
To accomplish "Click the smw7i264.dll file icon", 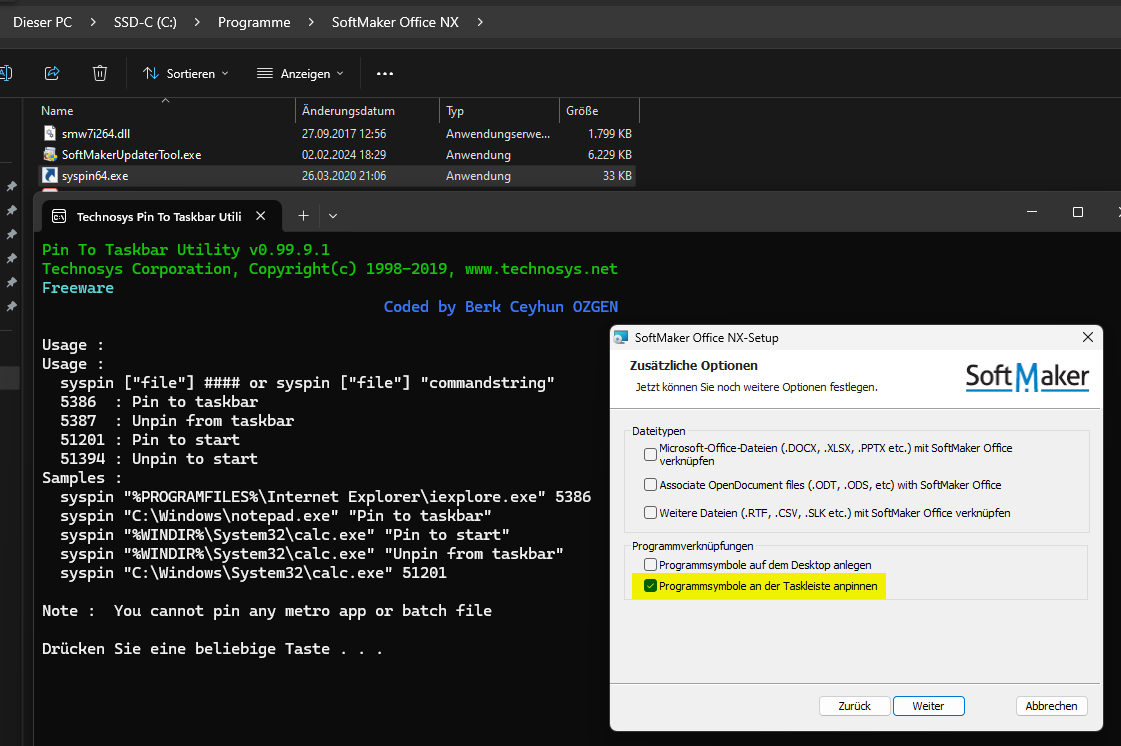I will 49,133.
